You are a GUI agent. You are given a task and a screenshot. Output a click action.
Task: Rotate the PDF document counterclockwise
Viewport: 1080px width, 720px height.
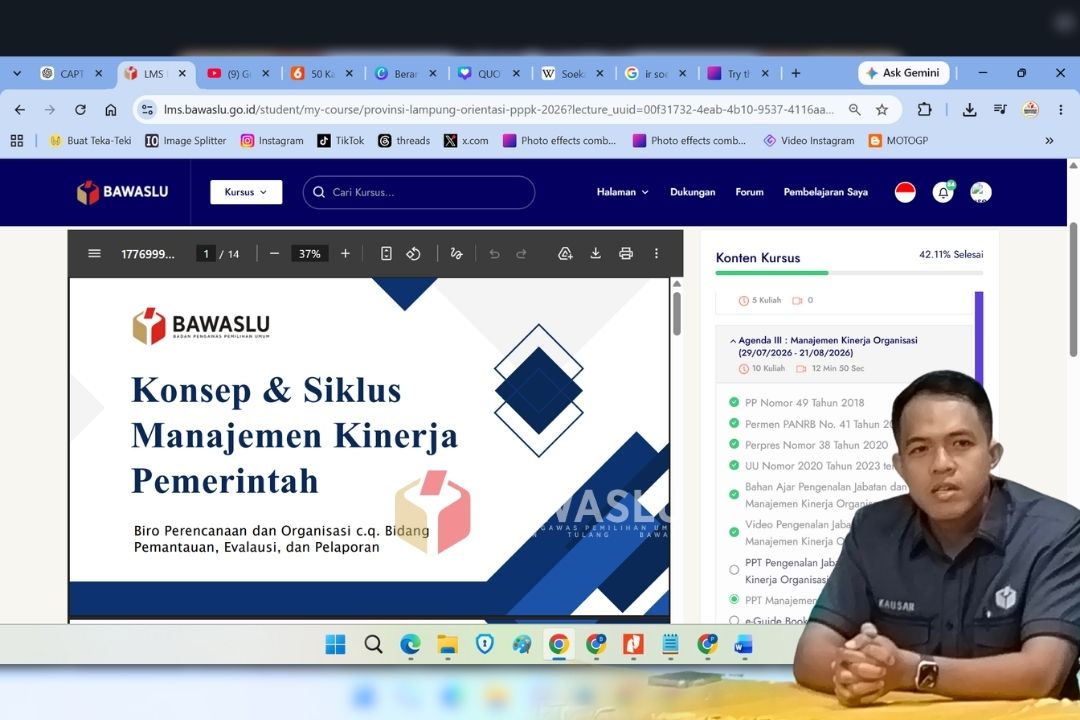413,254
